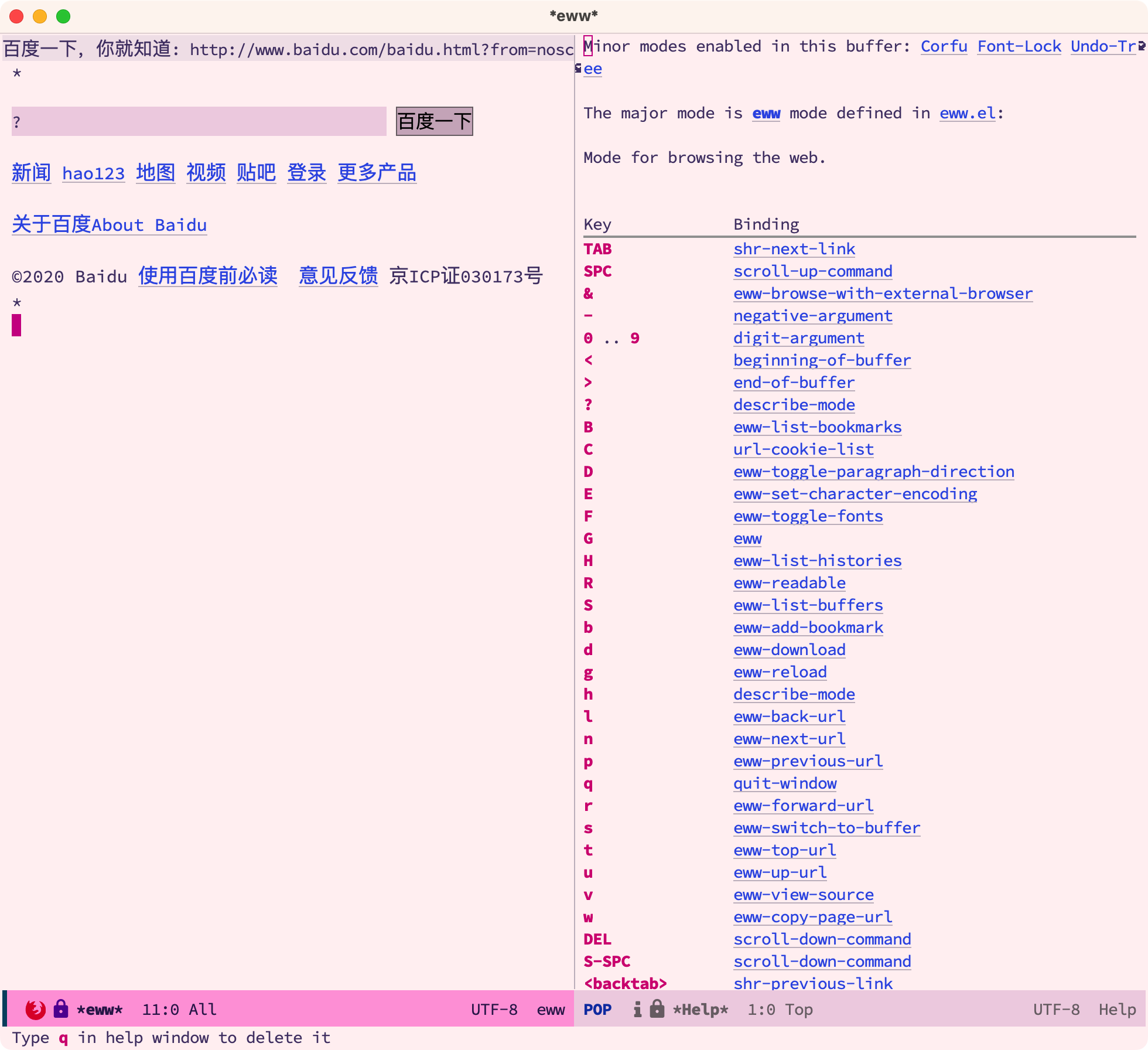Screen dimensions: 1148x1050
Task: Click the POP indicator in Help mode line
Action: pyautogui.click(x=598, y=1010)
